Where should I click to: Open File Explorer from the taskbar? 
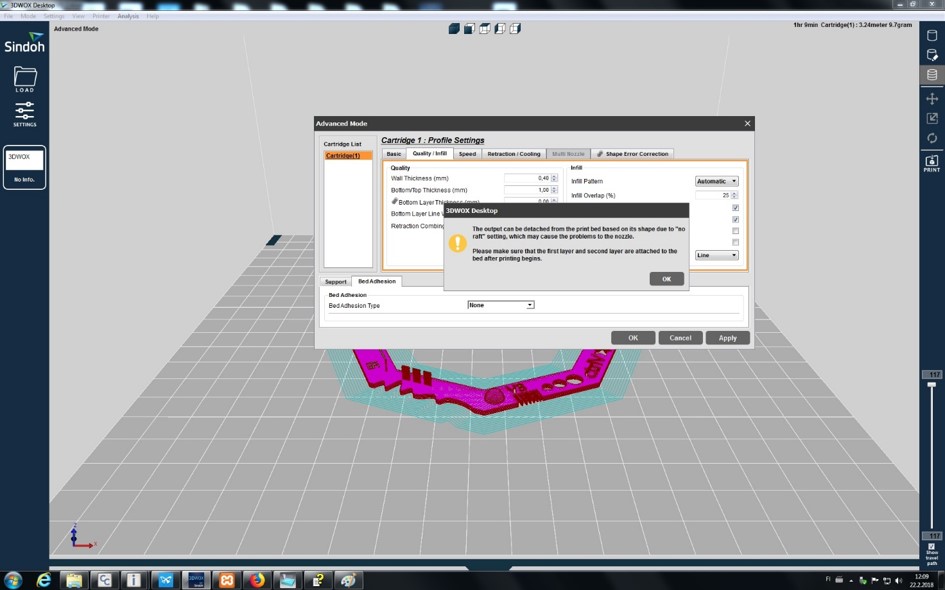74,580
